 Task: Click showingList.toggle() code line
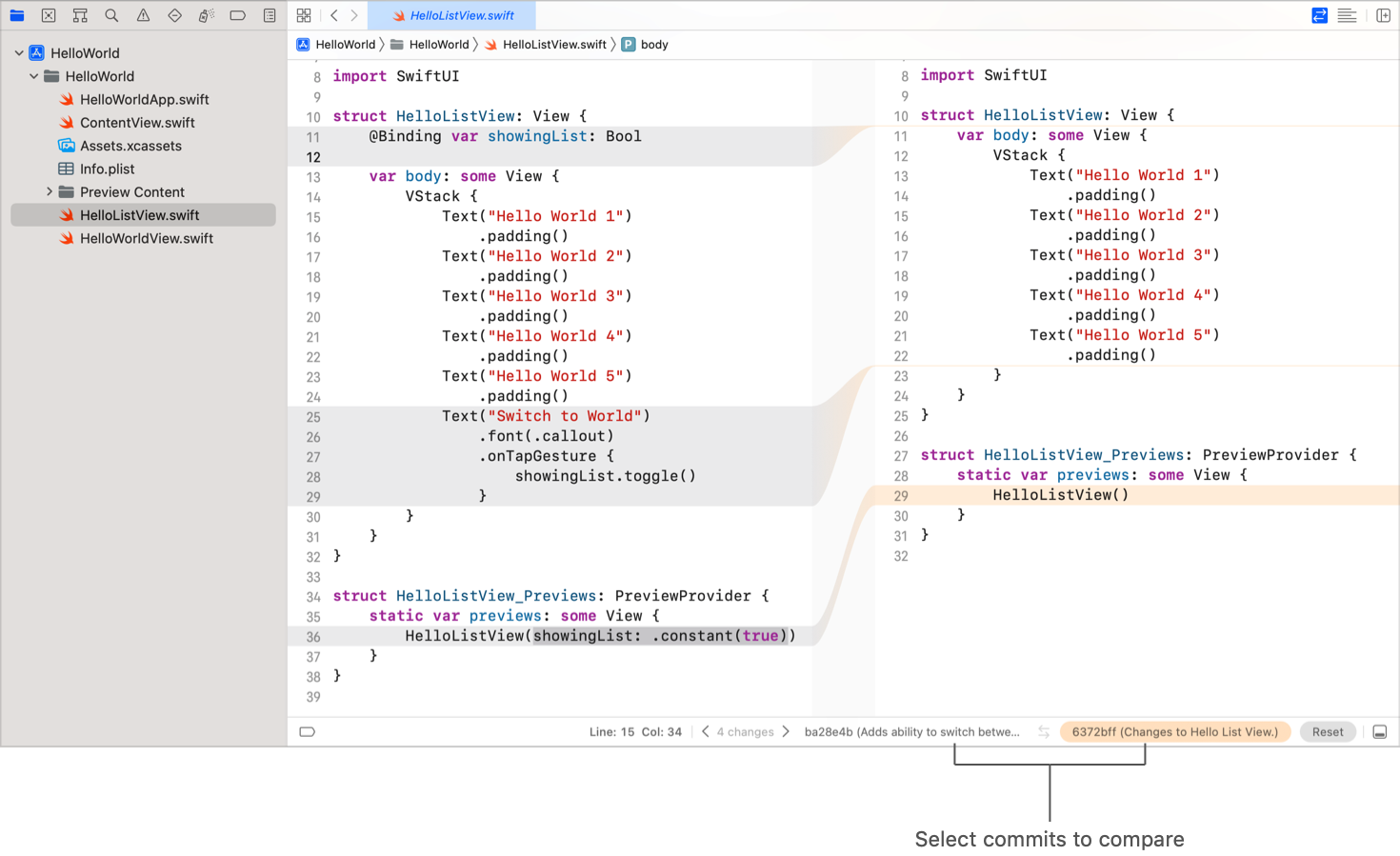(x=605, y=476)
